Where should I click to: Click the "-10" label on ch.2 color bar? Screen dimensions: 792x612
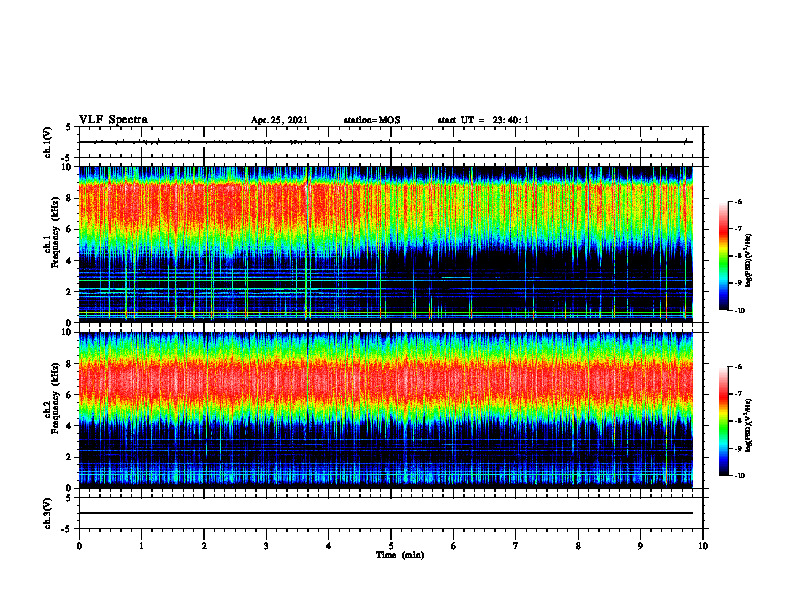[x=739, y=476]
